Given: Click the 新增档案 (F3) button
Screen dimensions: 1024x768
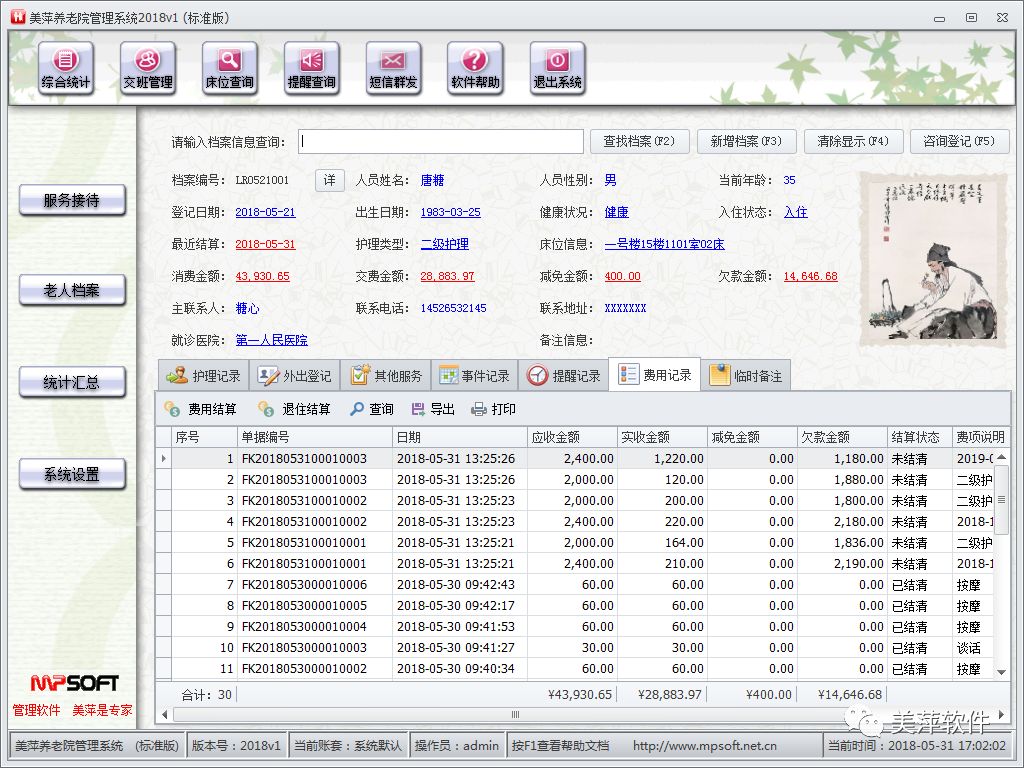Looking at the screenshot, I should coord(745,141).
